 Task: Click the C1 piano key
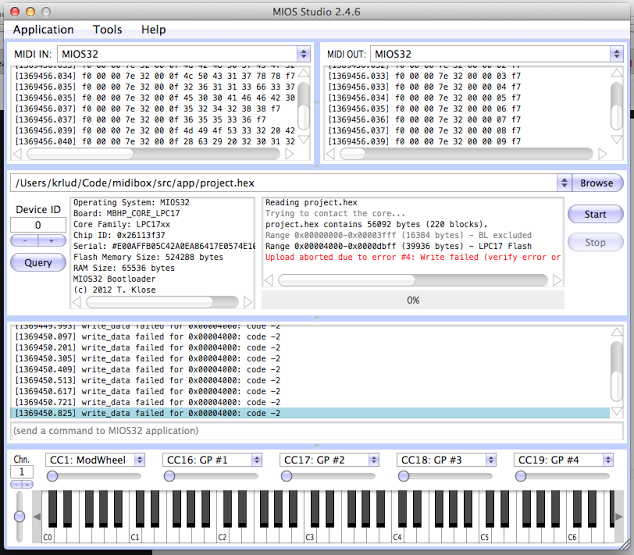[x=135, y=534]
